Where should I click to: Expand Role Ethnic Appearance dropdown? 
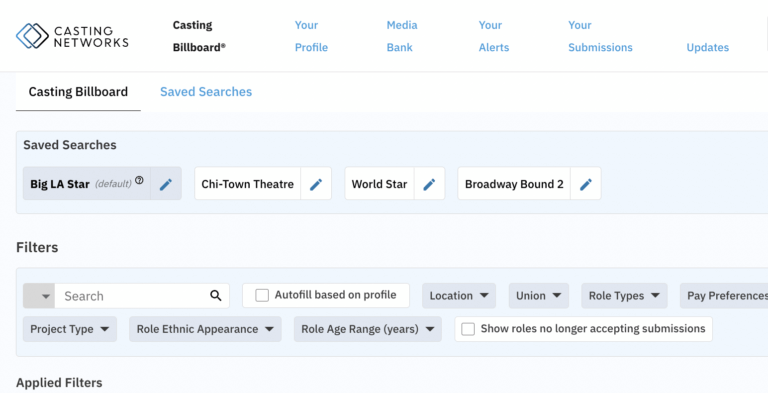(x=205, y=329)
